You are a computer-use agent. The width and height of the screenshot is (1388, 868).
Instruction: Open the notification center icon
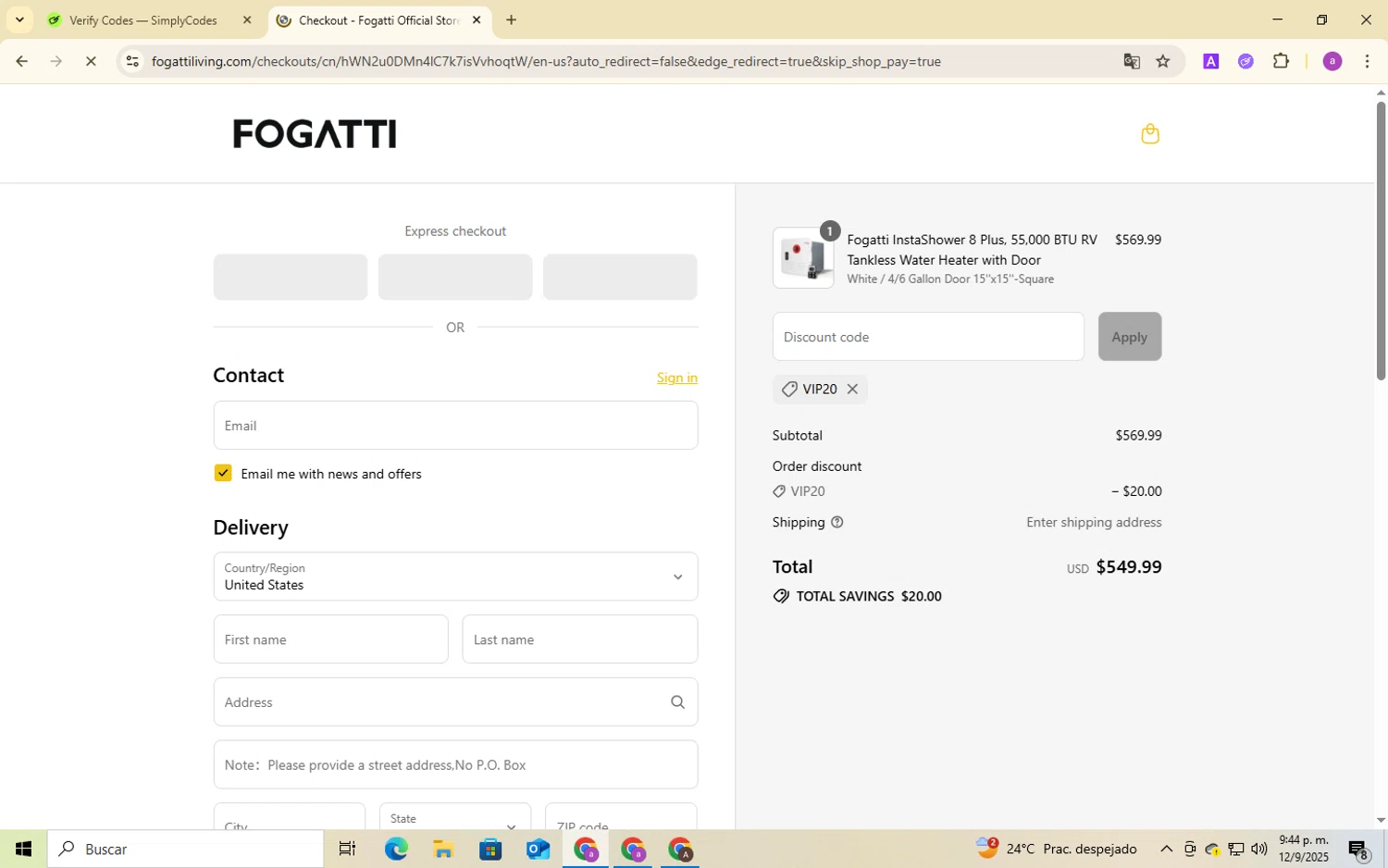tap(1357, 849)
